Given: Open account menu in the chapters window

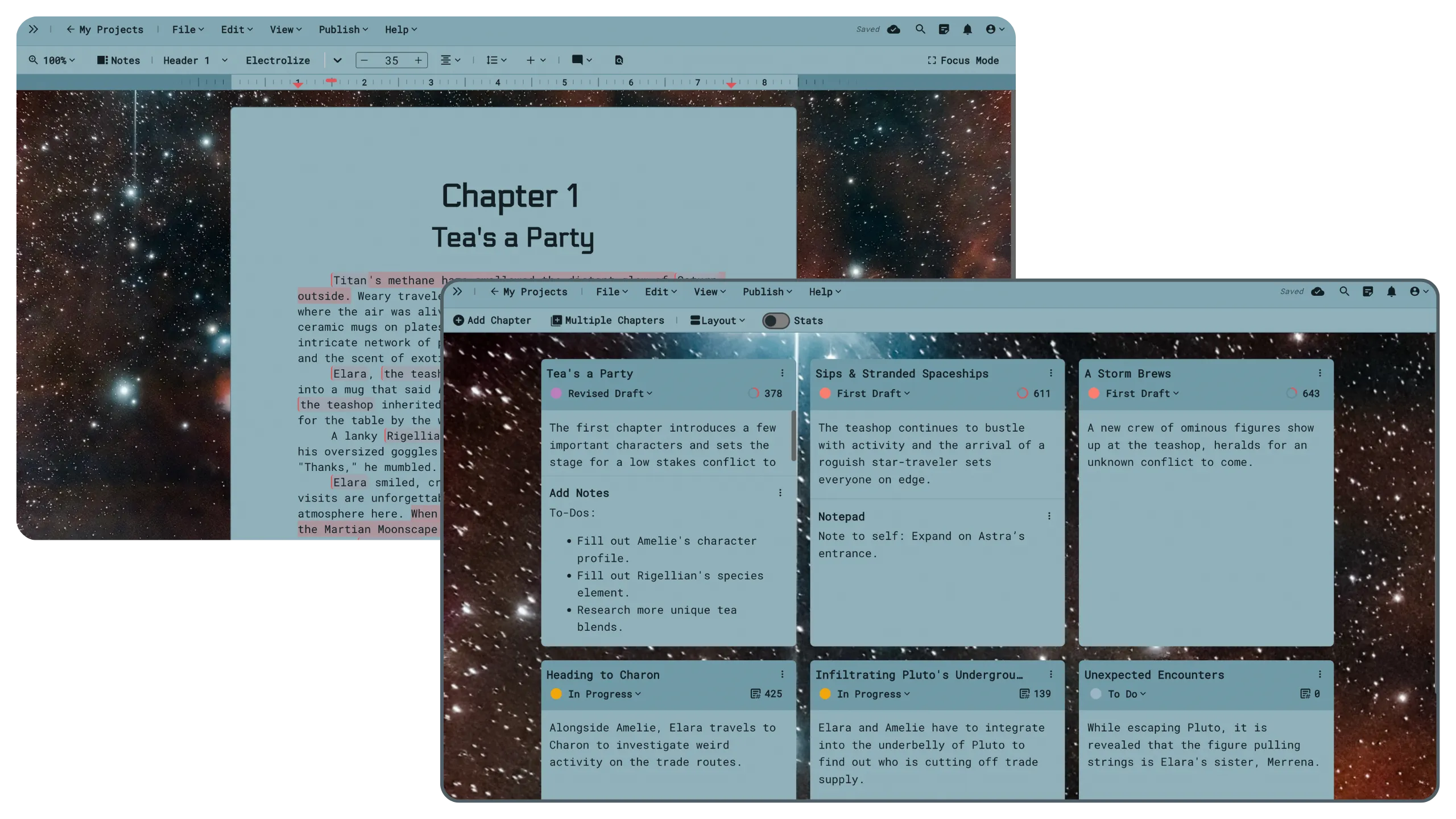Looking at the screenshot, I should point(1419,291).
